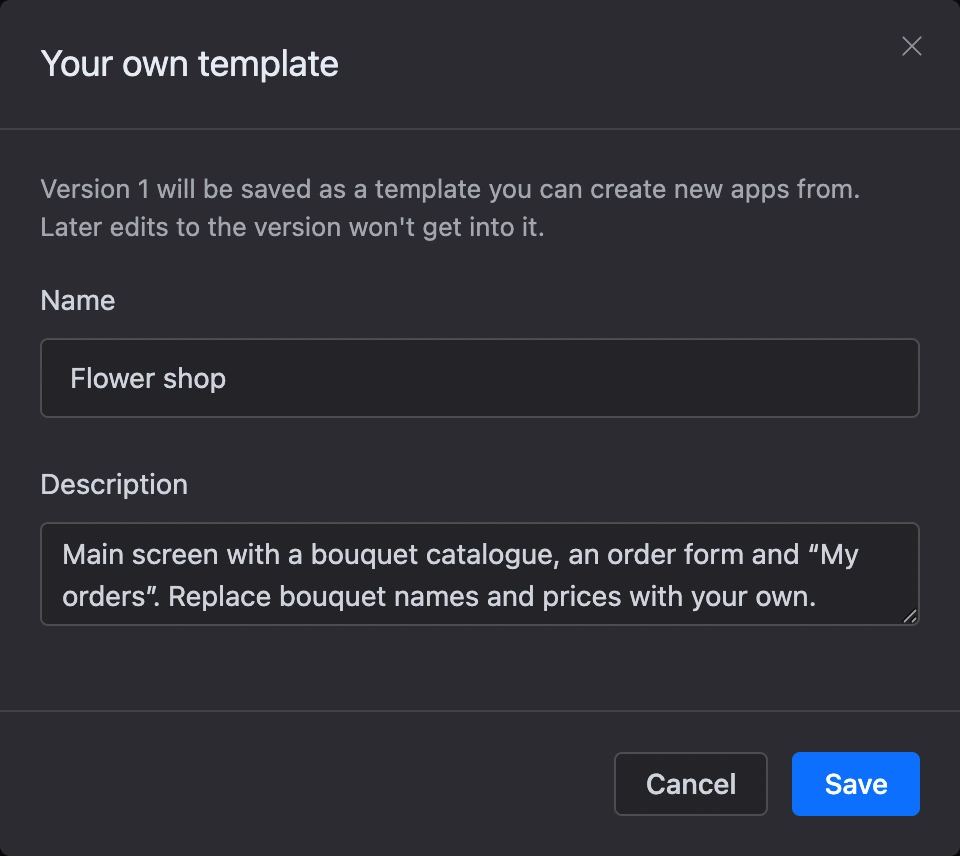The height and width of the screenshot is (856, 960).
Task: Cancel the template dialog
Action: 691,784
